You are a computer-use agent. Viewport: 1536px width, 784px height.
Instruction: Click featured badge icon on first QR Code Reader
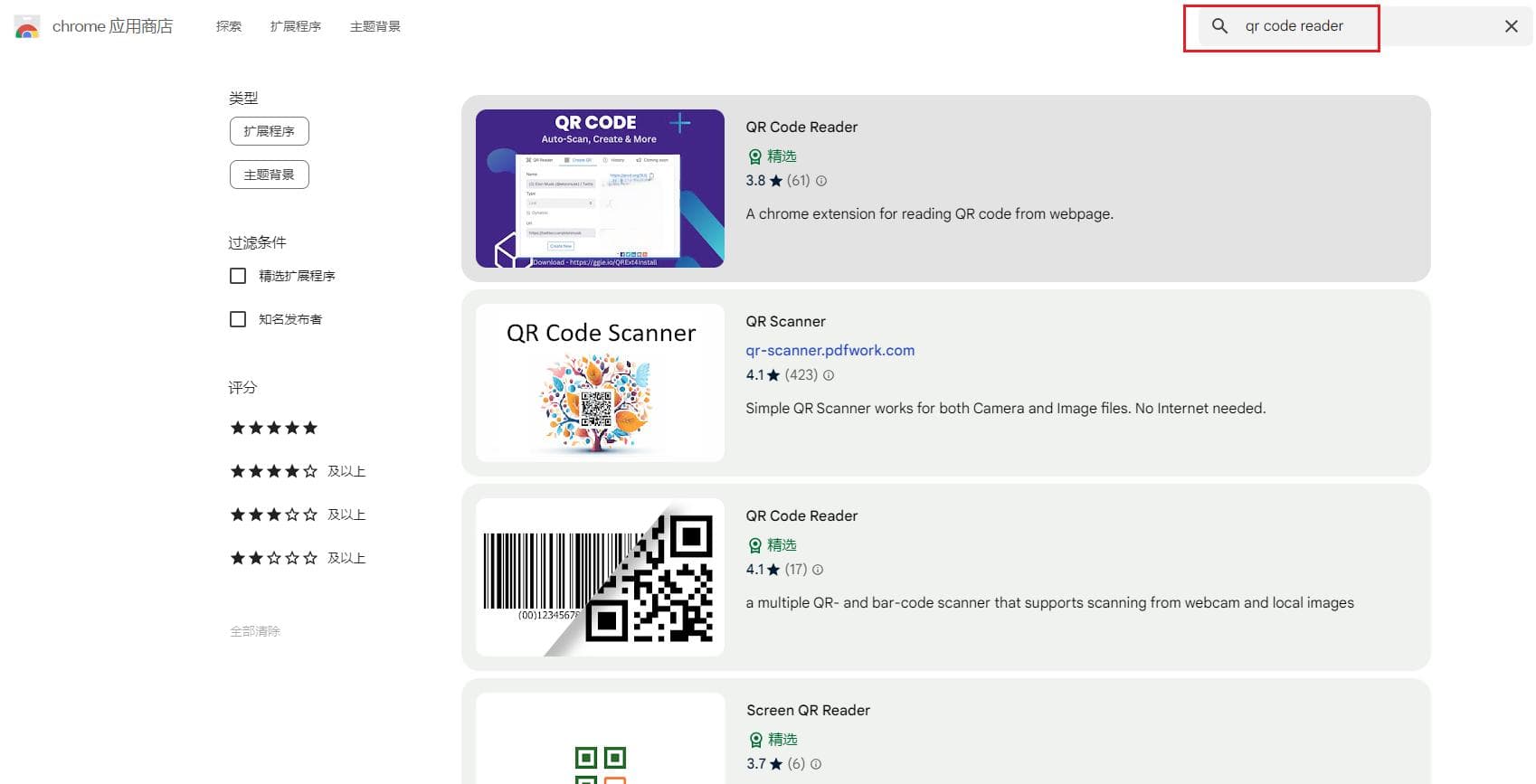(754, 156)
